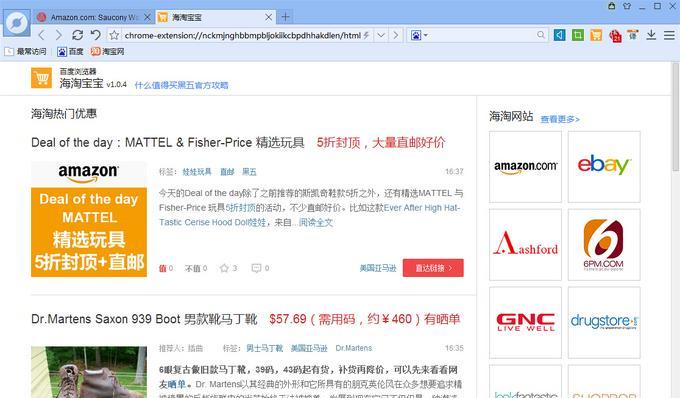Click the 男士马丁靴 tag
680x398 pixels.
(265, 348)
